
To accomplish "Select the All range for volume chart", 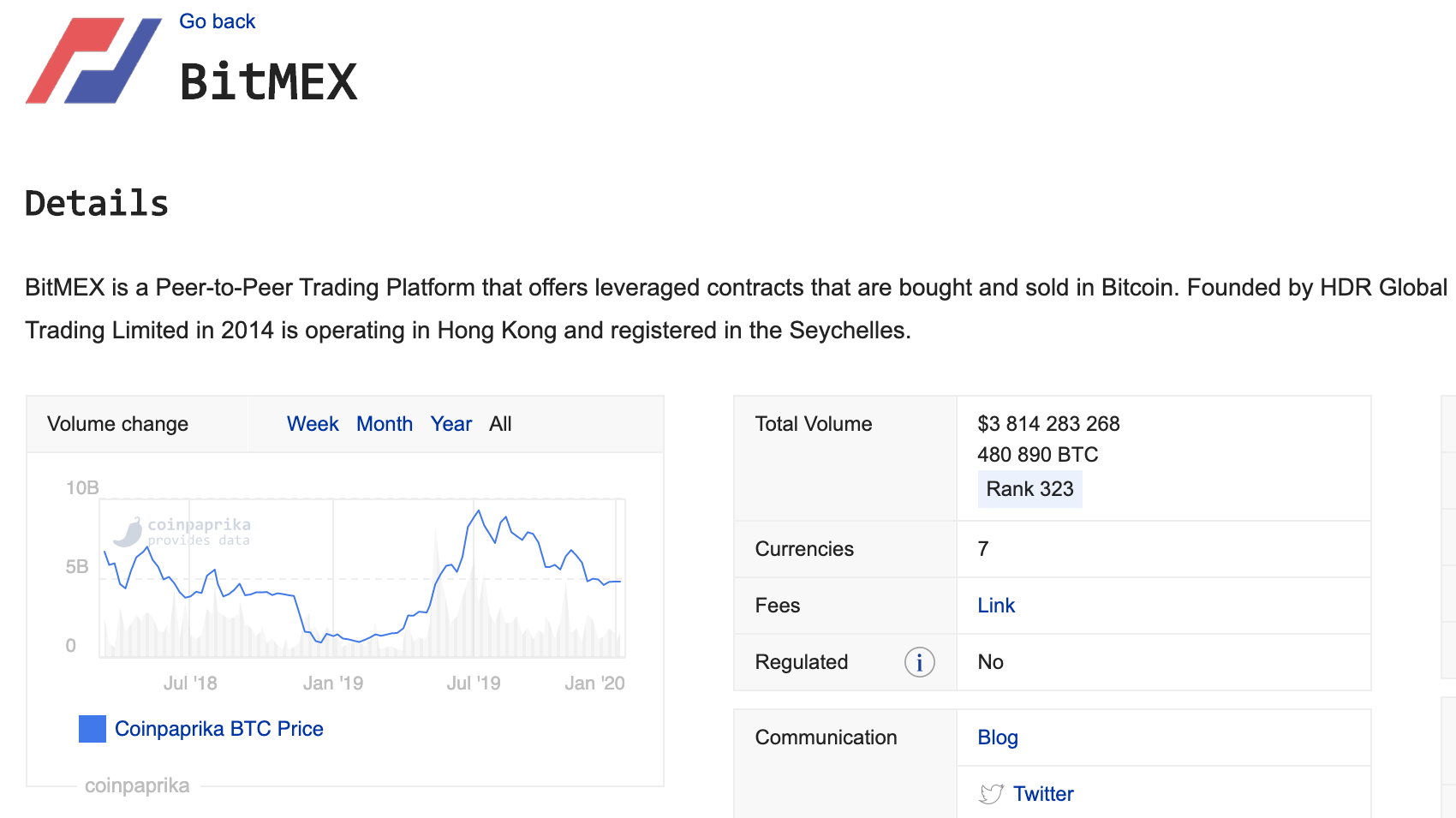I will pos(500,424).
